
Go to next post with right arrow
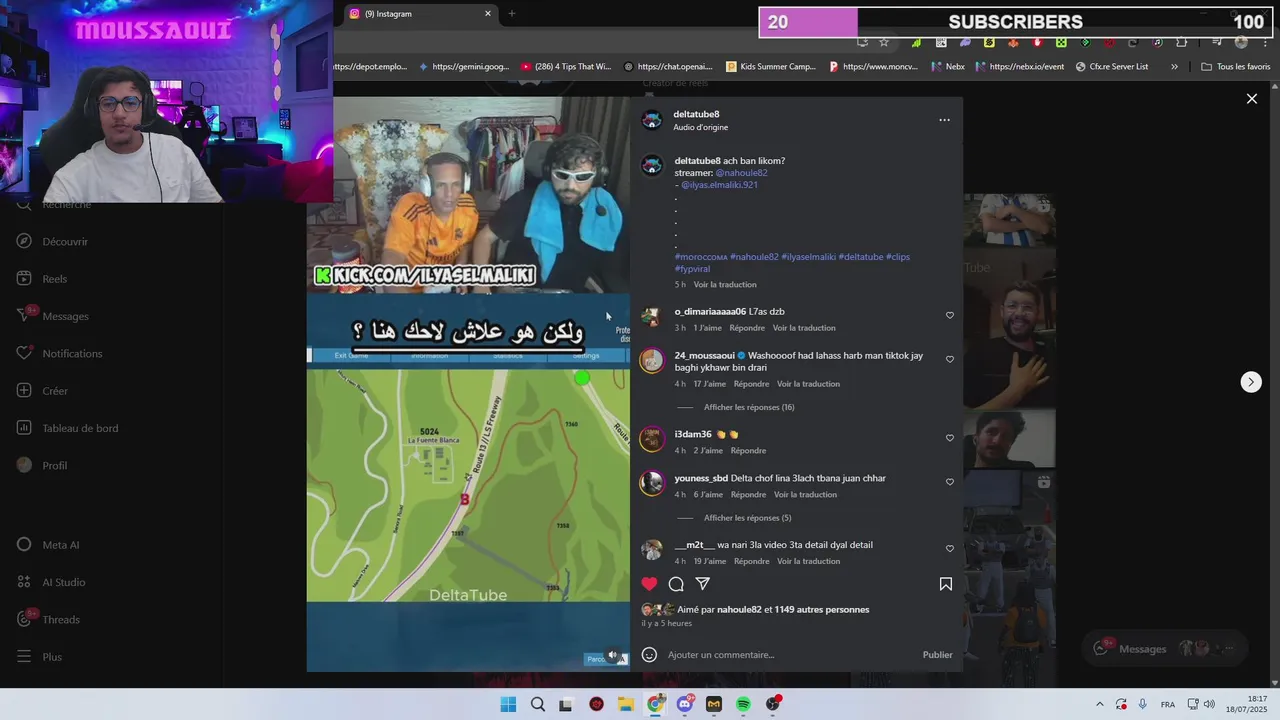point(1251,382)
